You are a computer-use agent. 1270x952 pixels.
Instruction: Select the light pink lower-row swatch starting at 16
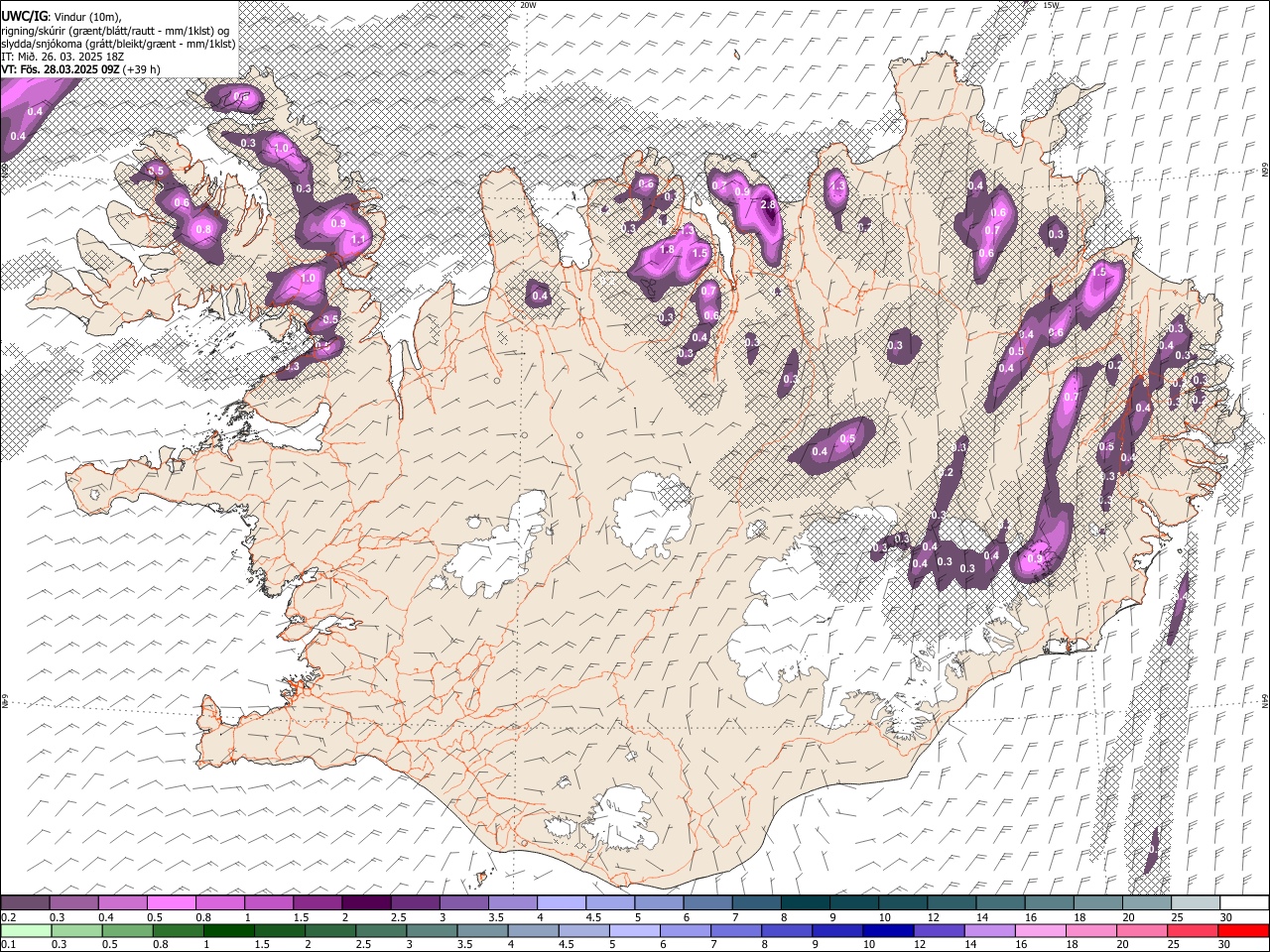coord(1041,930)
